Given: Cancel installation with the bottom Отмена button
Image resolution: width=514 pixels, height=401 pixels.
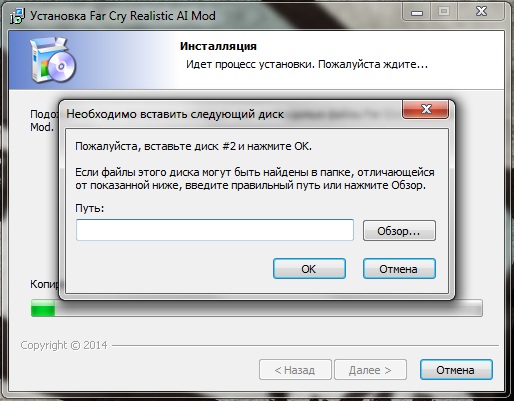Looking at the screenshot, I should (x=456, y=370).
